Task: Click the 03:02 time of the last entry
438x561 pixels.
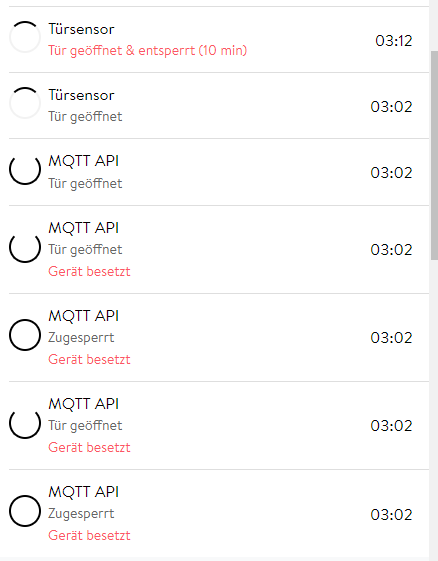Action: tap(391, 514)
